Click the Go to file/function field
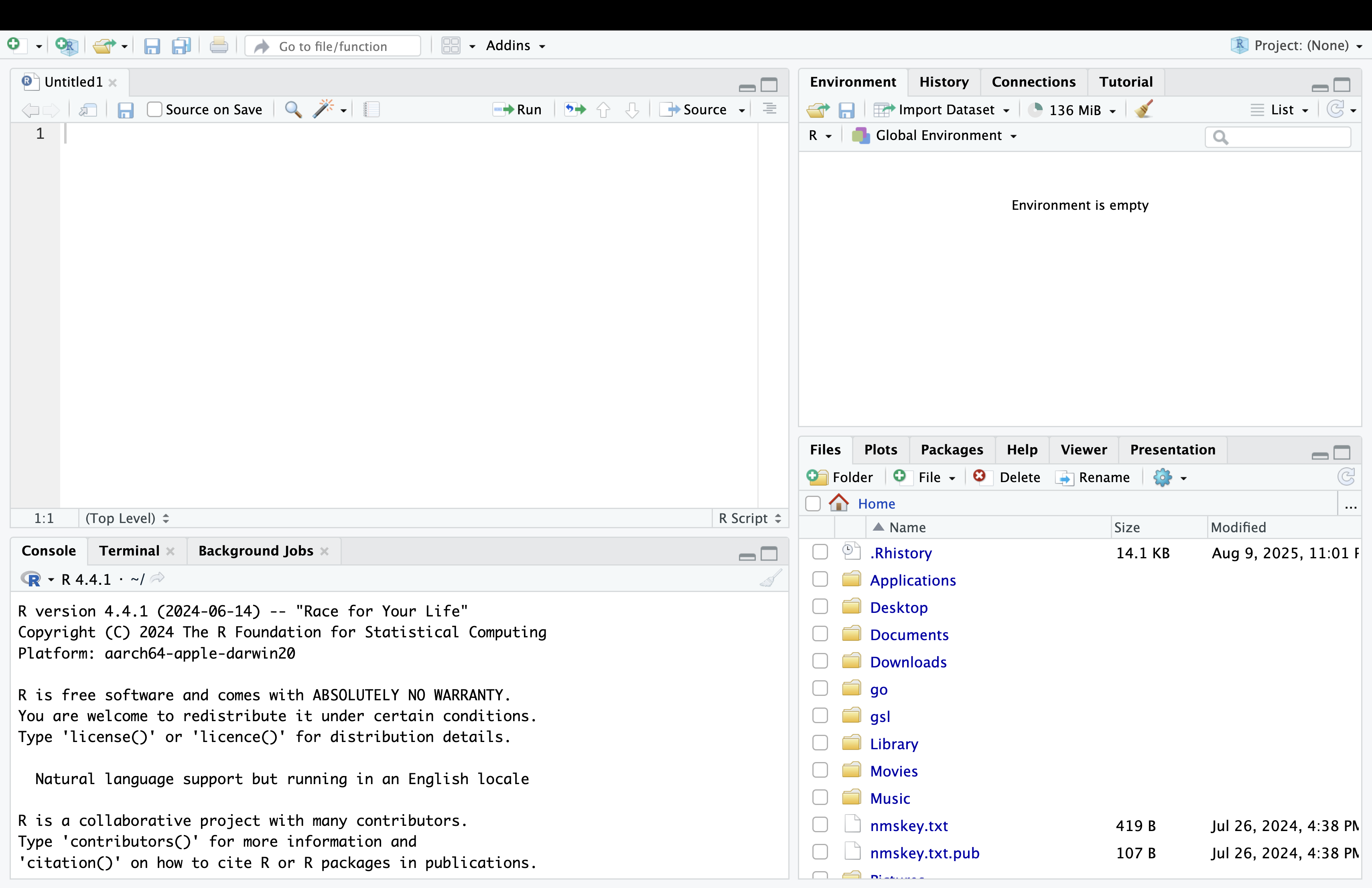1372x888 pixels. (333, 46)
